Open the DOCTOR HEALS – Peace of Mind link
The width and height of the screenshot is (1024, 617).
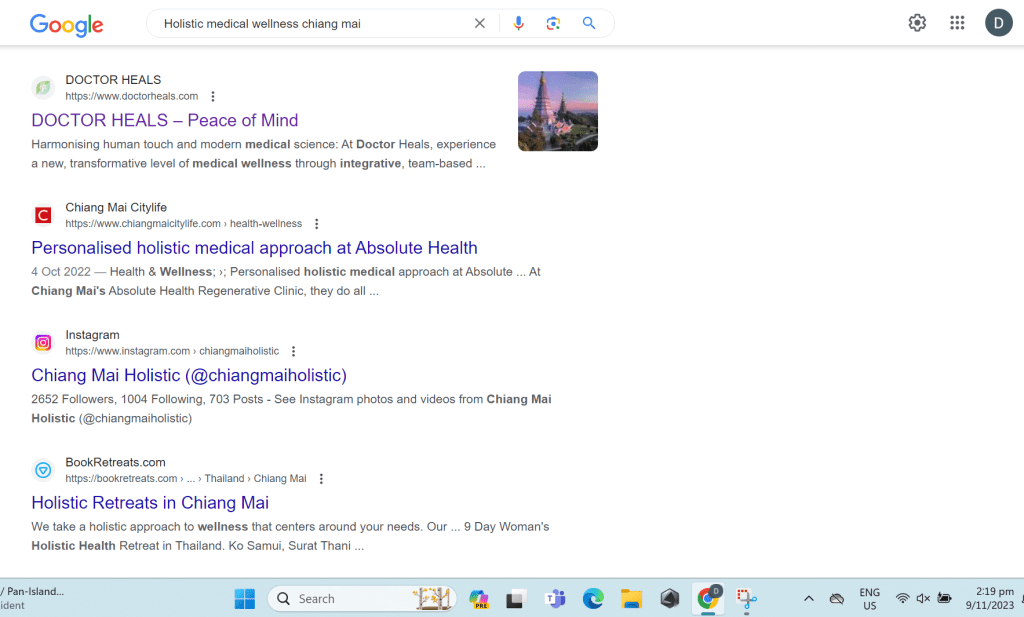[x=165, y=120]
